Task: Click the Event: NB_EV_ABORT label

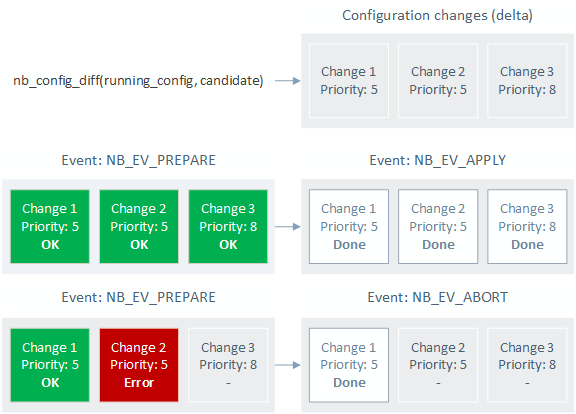Action: pos(438,297)
